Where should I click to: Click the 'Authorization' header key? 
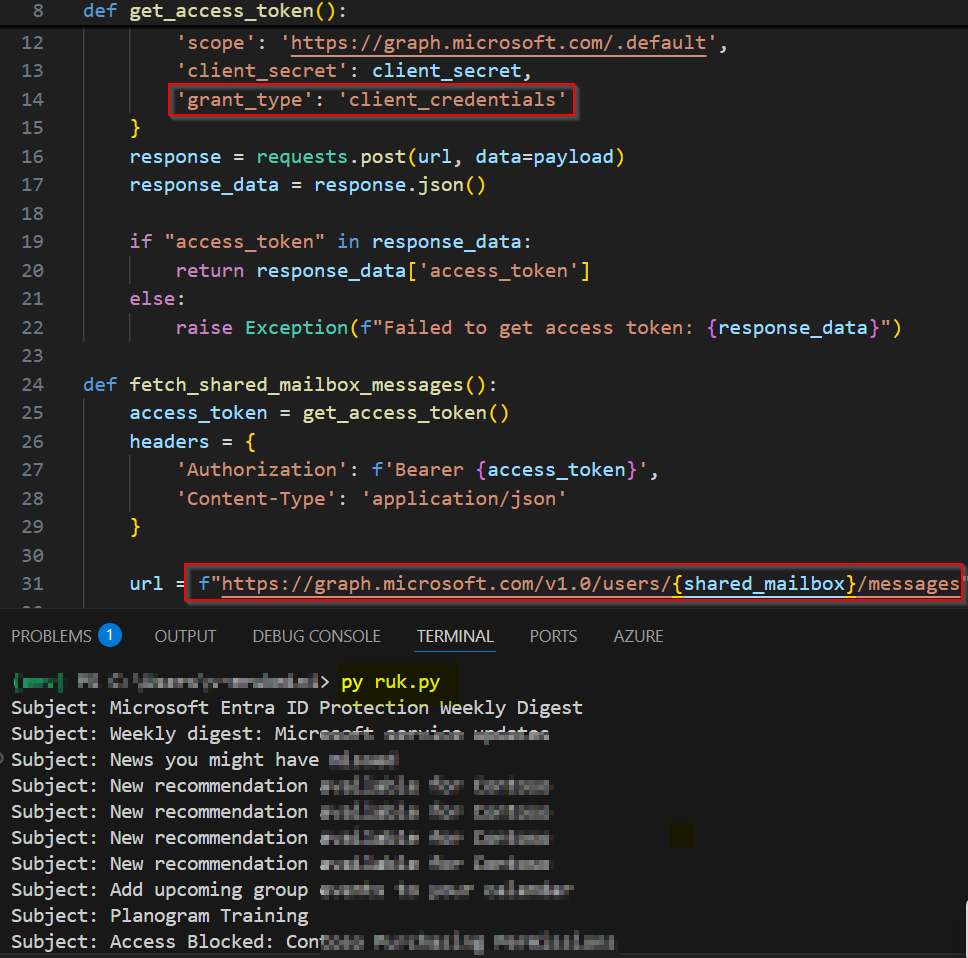tap(262, 470)
